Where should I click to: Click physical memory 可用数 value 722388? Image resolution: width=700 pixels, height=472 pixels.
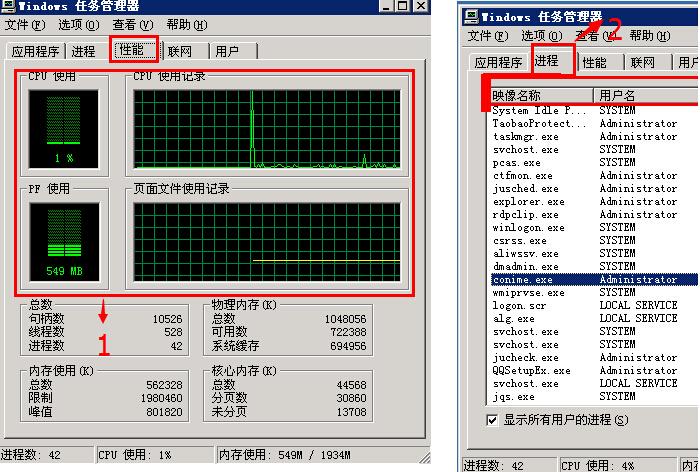[x=348, y=332]
